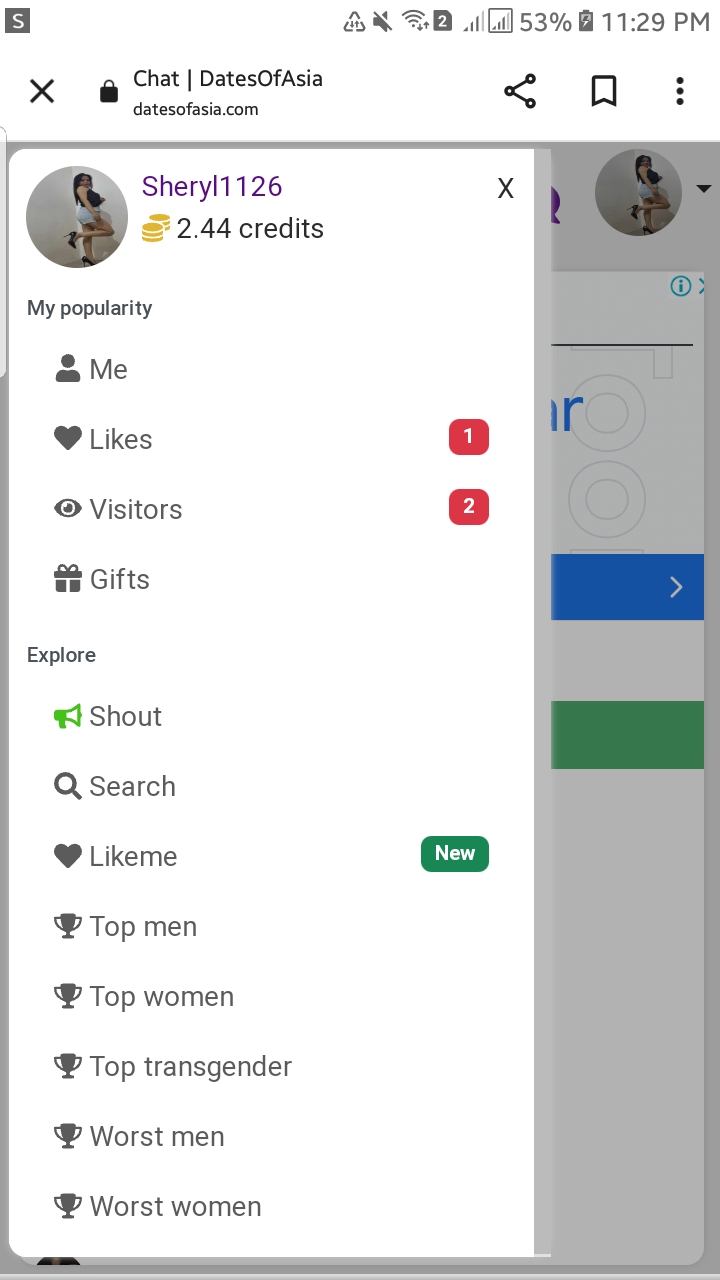Open the Sheryl1126 username link
Screen dimensions: 720x1280
pos(212,187)
